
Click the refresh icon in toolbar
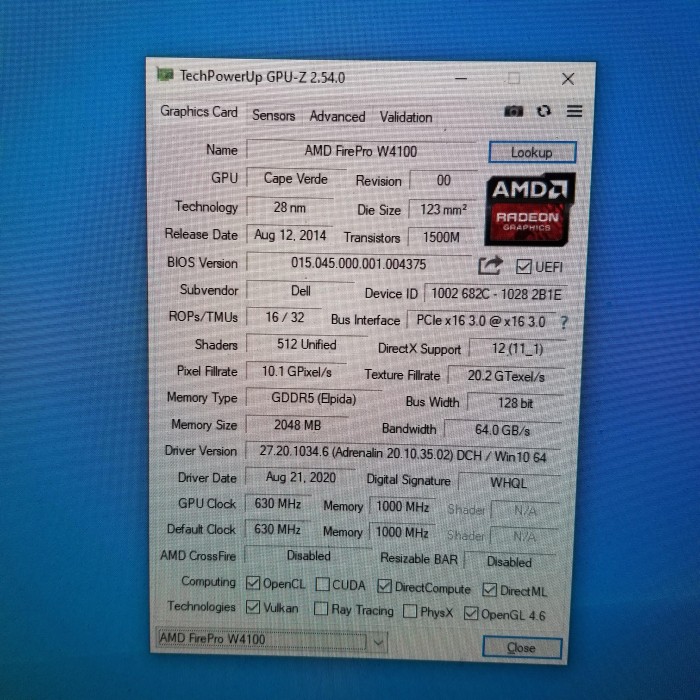point(543,112)
